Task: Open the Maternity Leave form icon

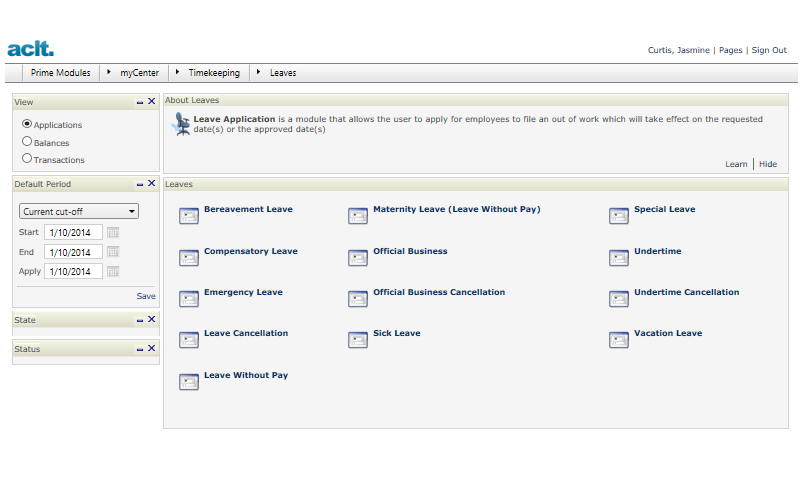Action: (x=358, y=216)
